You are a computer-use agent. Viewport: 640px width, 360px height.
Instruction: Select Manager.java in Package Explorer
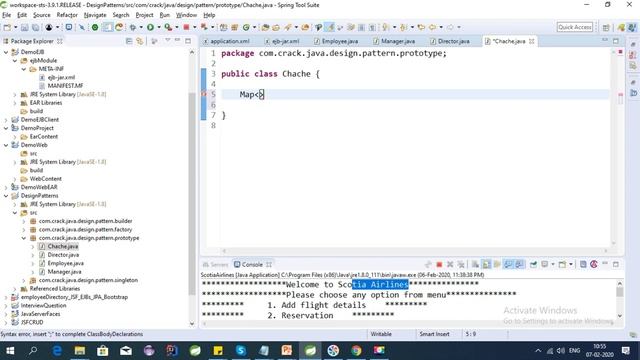(64, 271)
